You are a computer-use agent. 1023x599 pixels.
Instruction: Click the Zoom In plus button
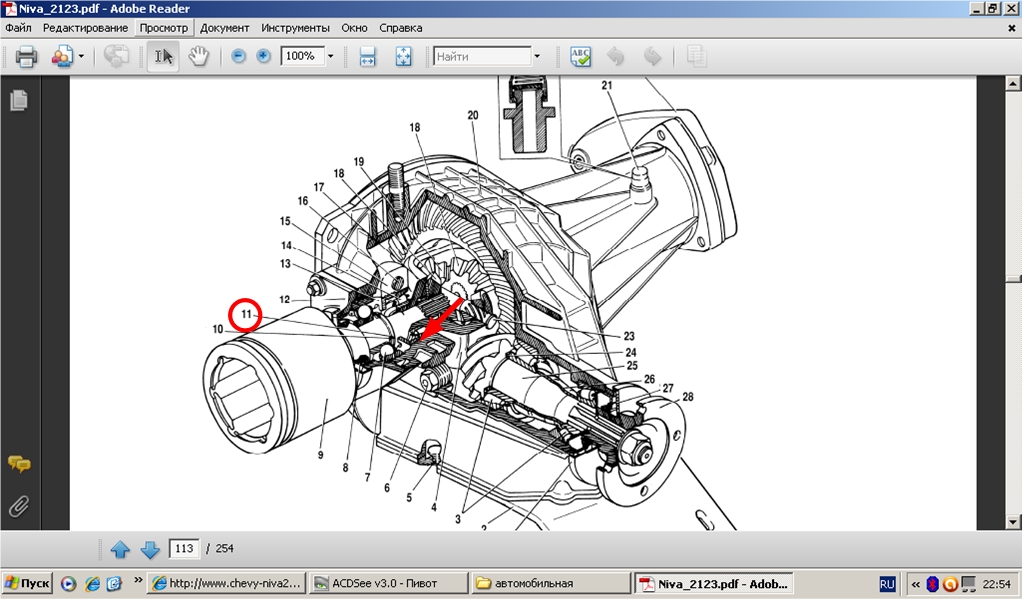tap(263, 57)
